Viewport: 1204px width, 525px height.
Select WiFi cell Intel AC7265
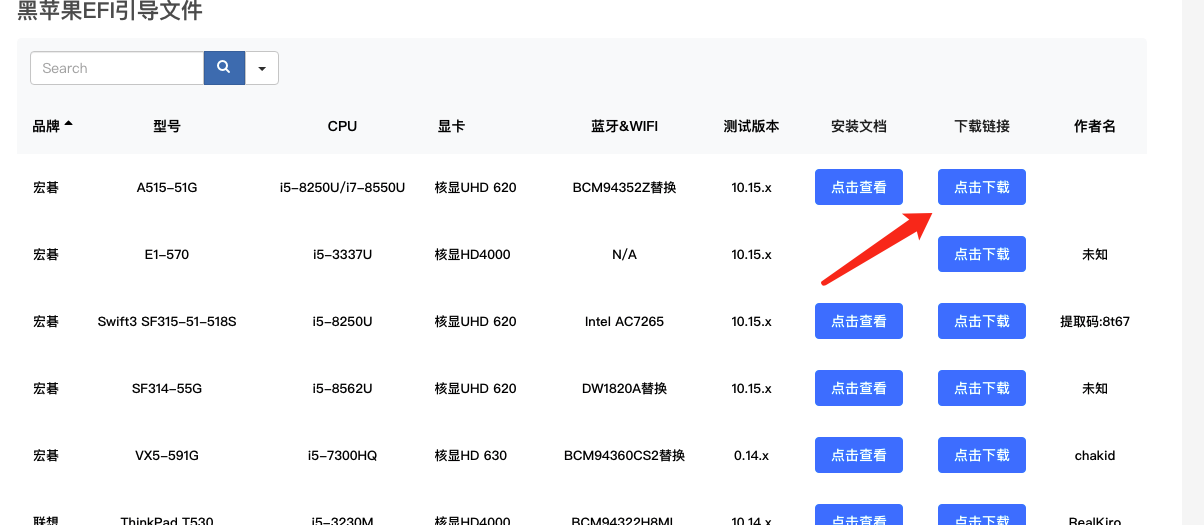pyautogui.click(x=624, y=321)
